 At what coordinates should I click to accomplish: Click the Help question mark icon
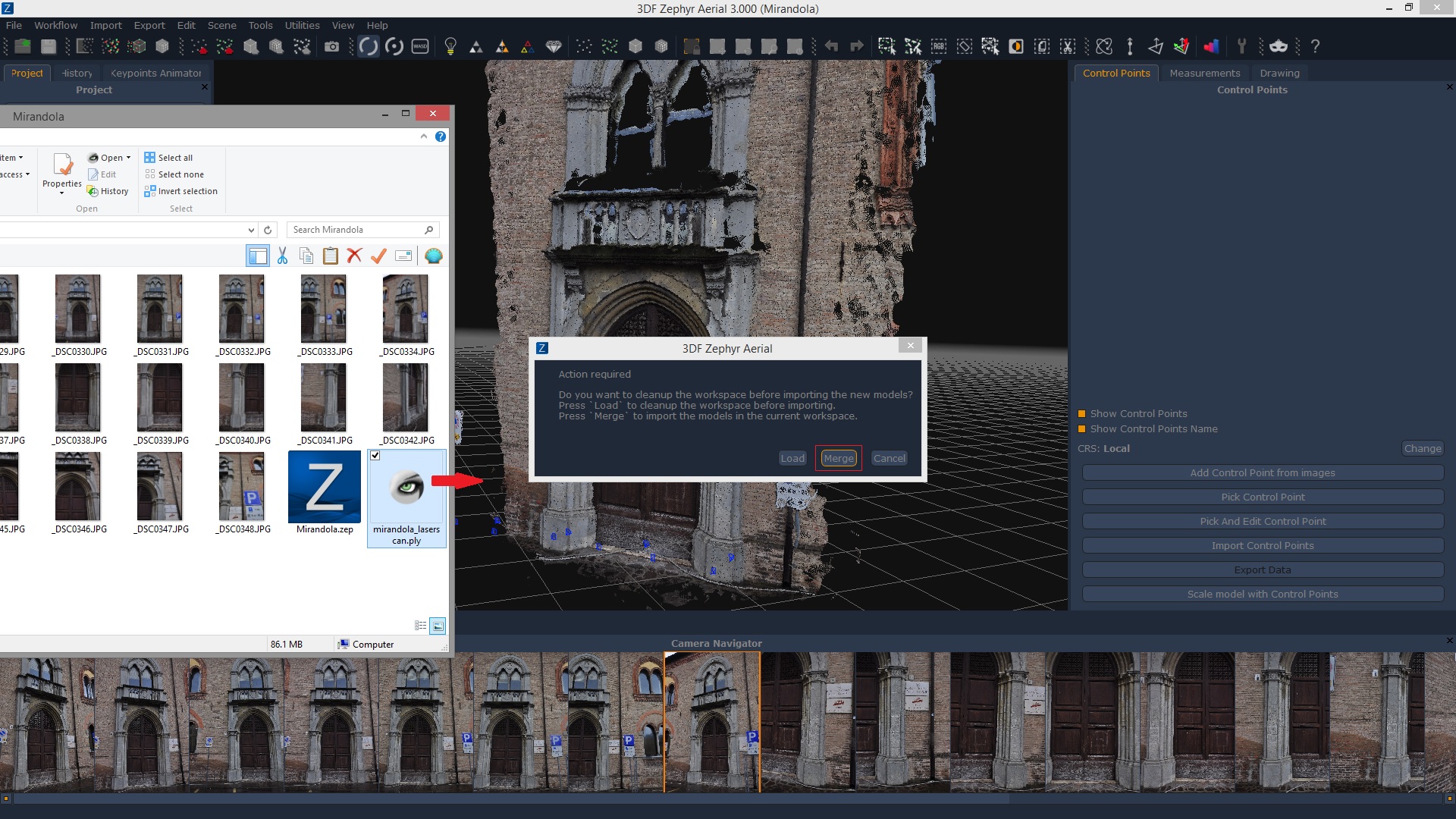[1314, 46]
